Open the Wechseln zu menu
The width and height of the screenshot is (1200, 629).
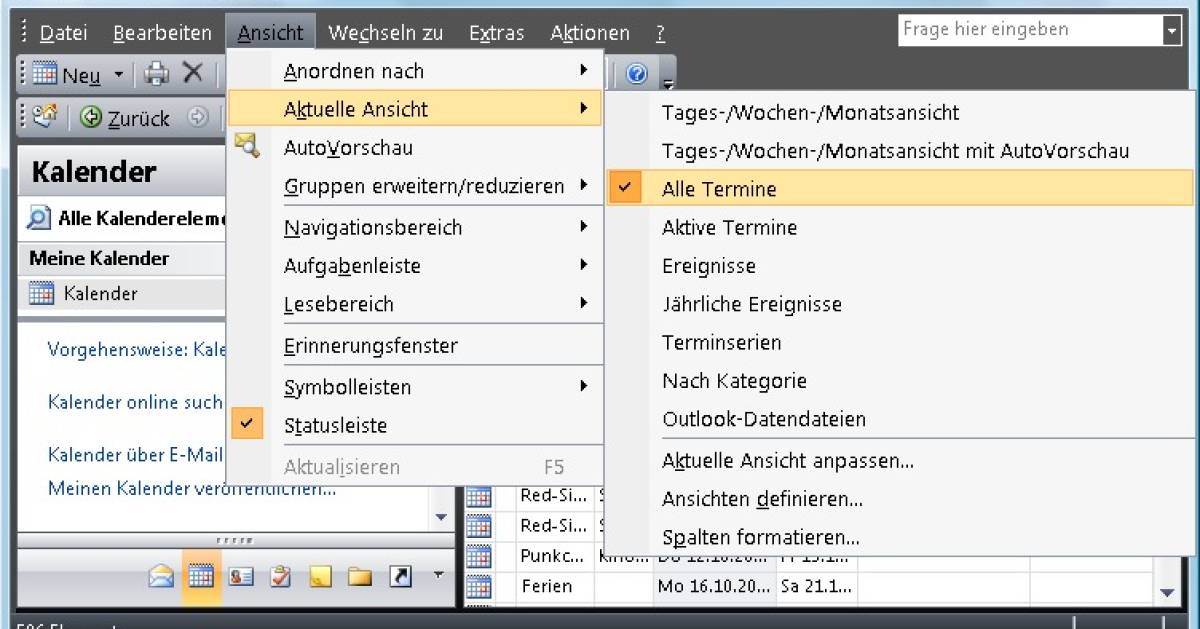click(385, 33)
